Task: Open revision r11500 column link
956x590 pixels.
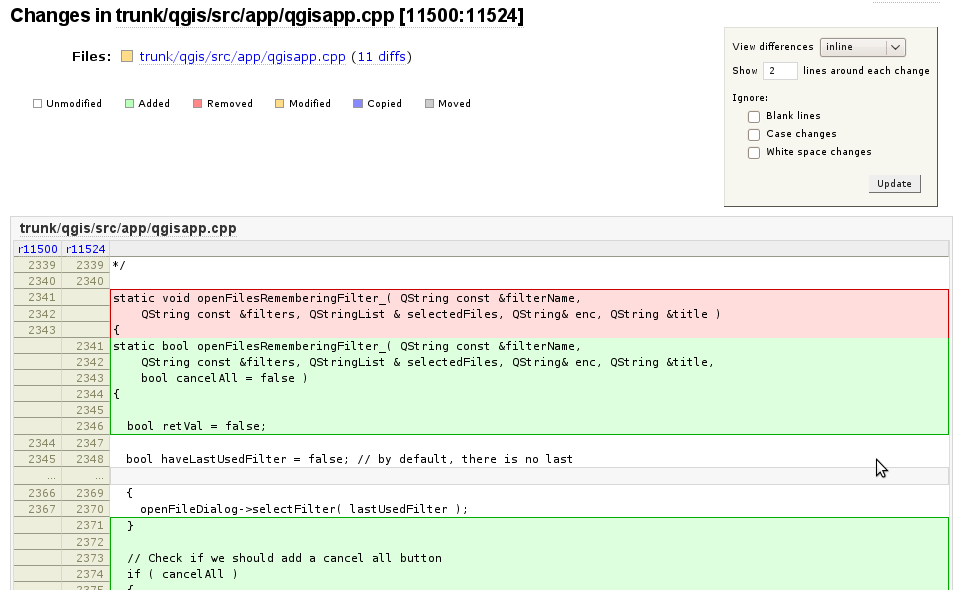Action: (38, 249)
